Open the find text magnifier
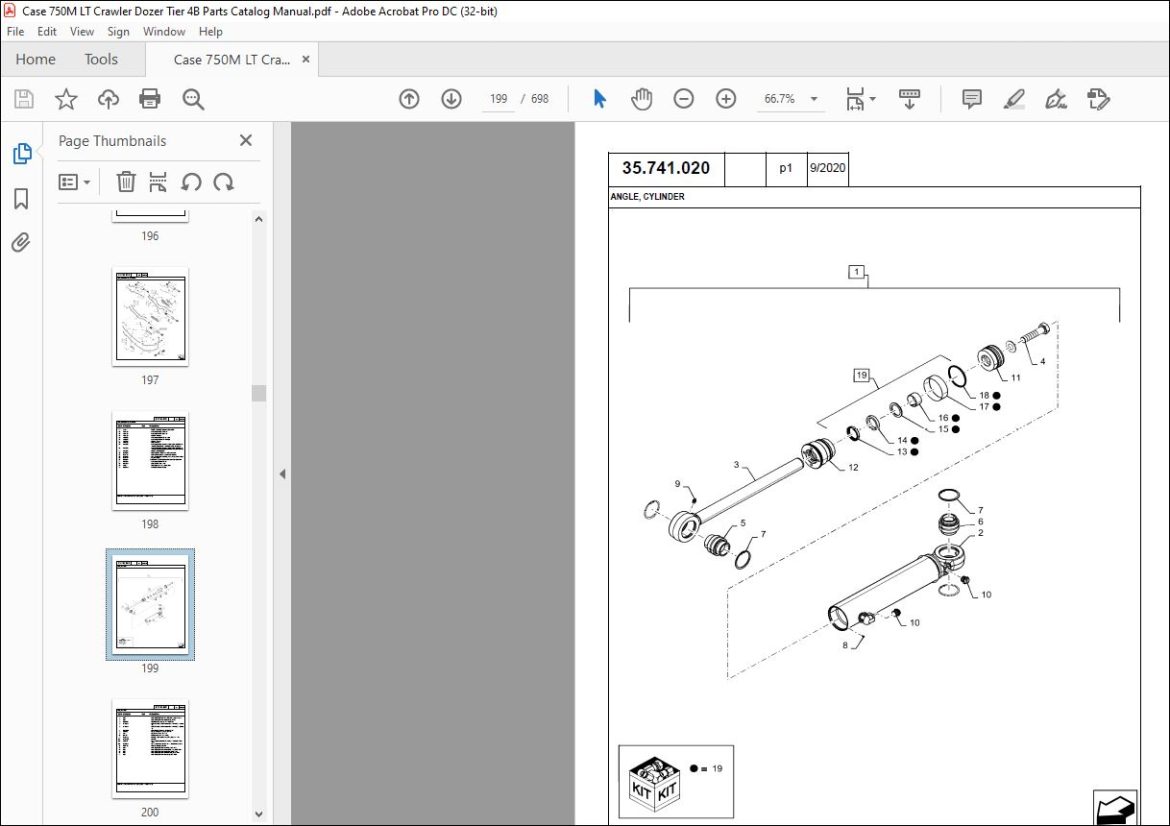 pyautogui.click(x=193, y=98)
